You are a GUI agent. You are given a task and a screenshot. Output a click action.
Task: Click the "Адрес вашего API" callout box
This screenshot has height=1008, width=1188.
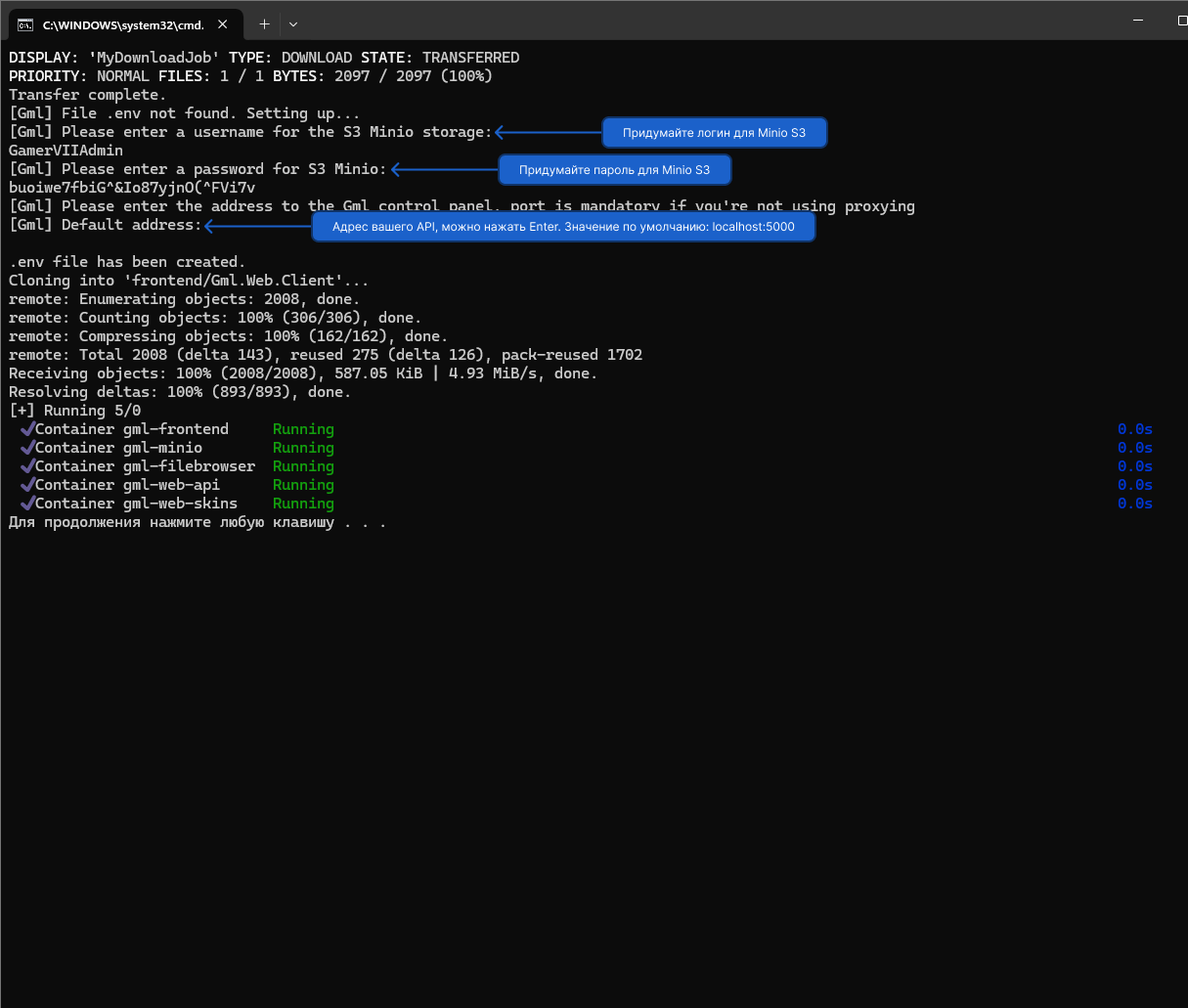pyautogui.click(x=562, y=227)
